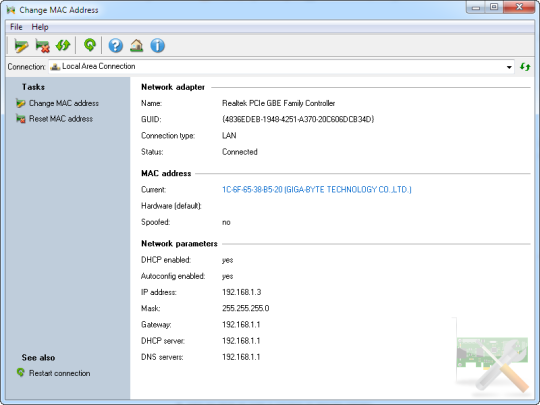540x405 pixels.
Task: Open the File menu
Action: pyautogui.click(x=16, y=27)
